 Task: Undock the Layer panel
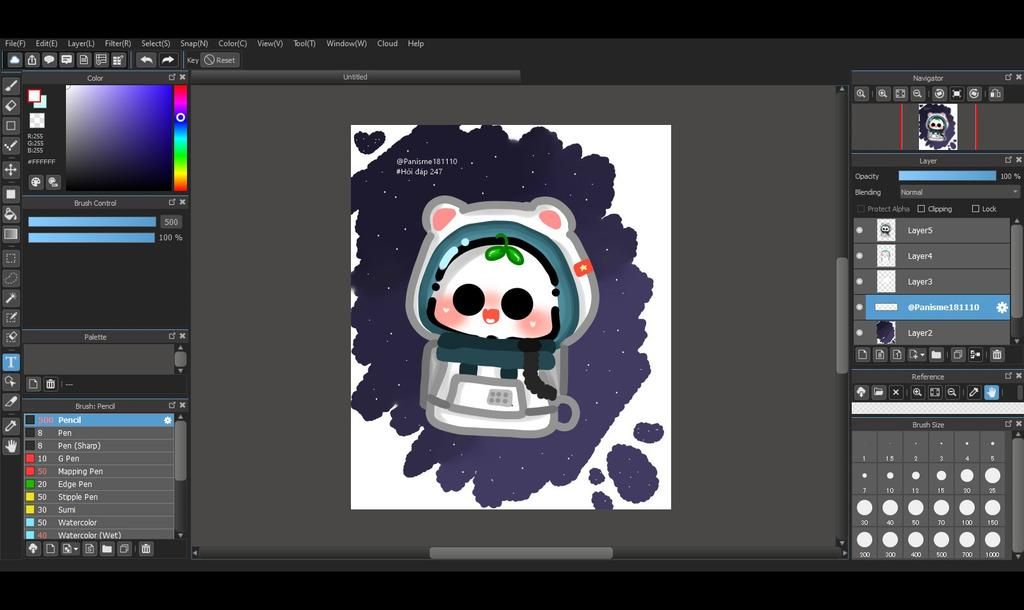pyautogui.click(x=1008, y=160)
